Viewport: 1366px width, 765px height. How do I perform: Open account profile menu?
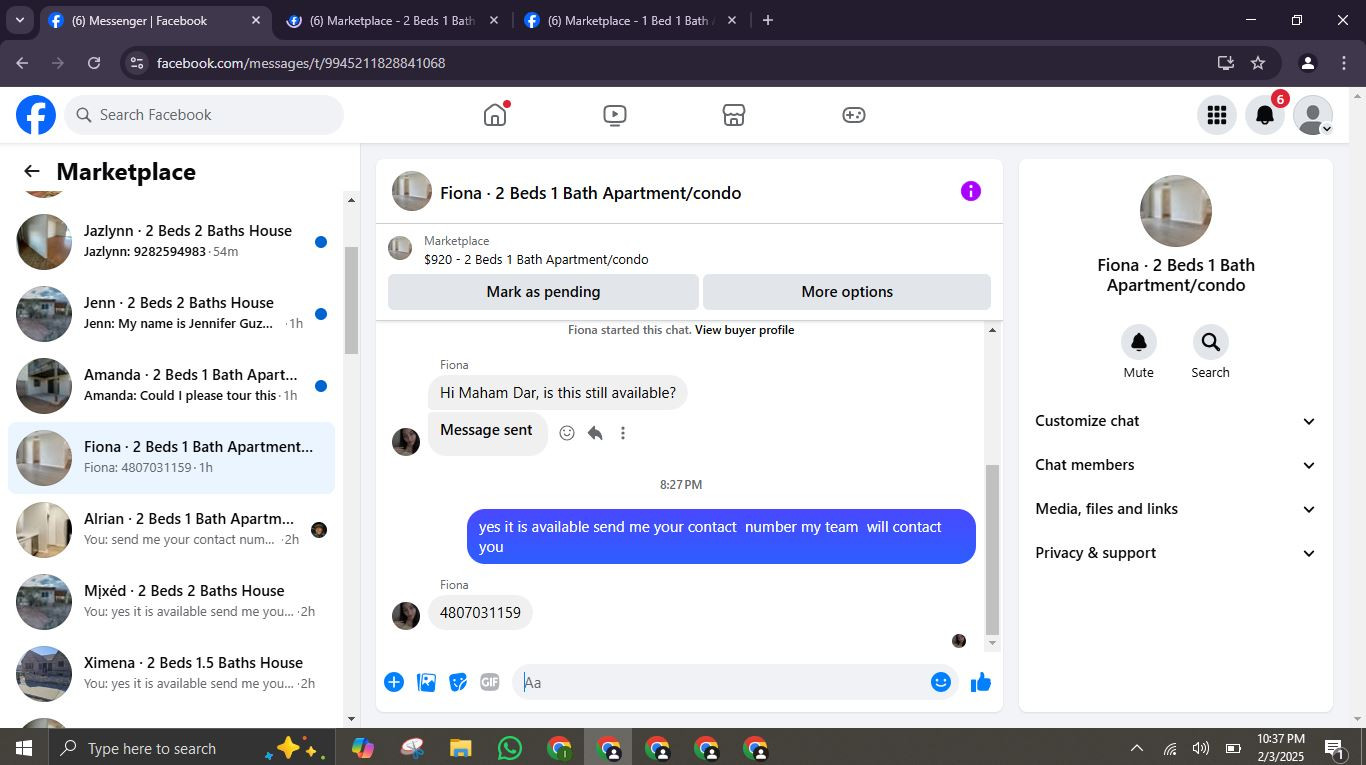pos(1313,115)
